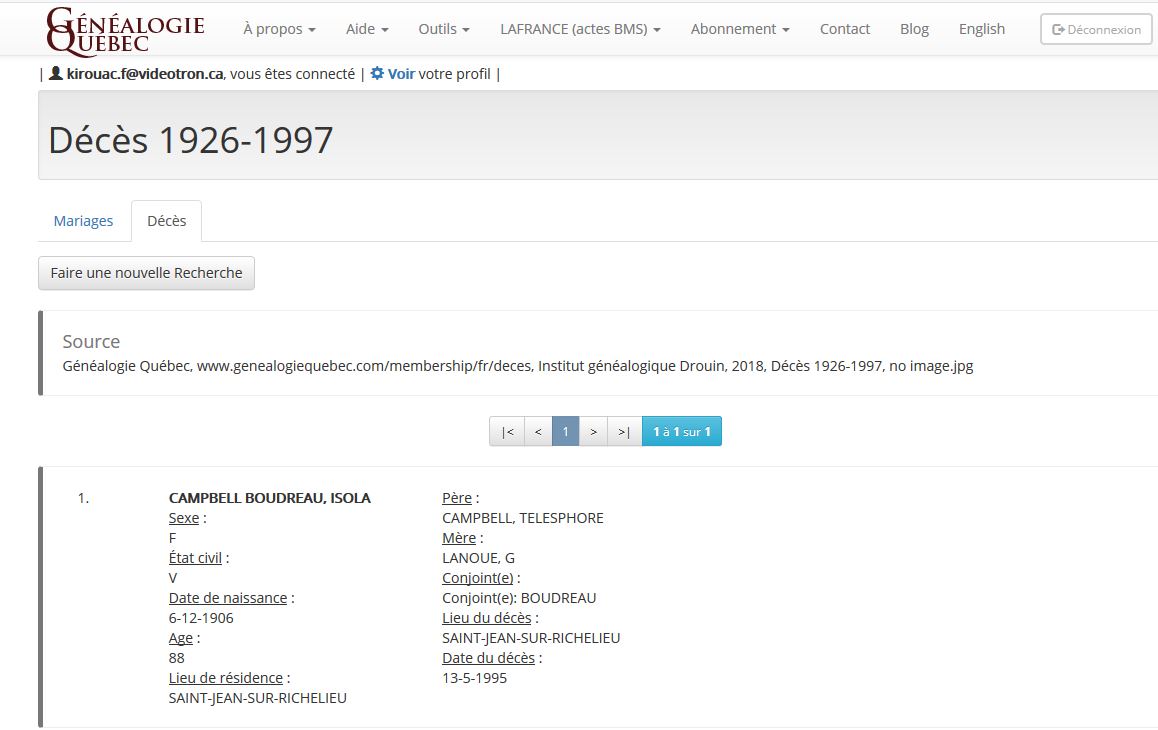
Task: Go to the Contact page
Action: click(x=845, y=29)
